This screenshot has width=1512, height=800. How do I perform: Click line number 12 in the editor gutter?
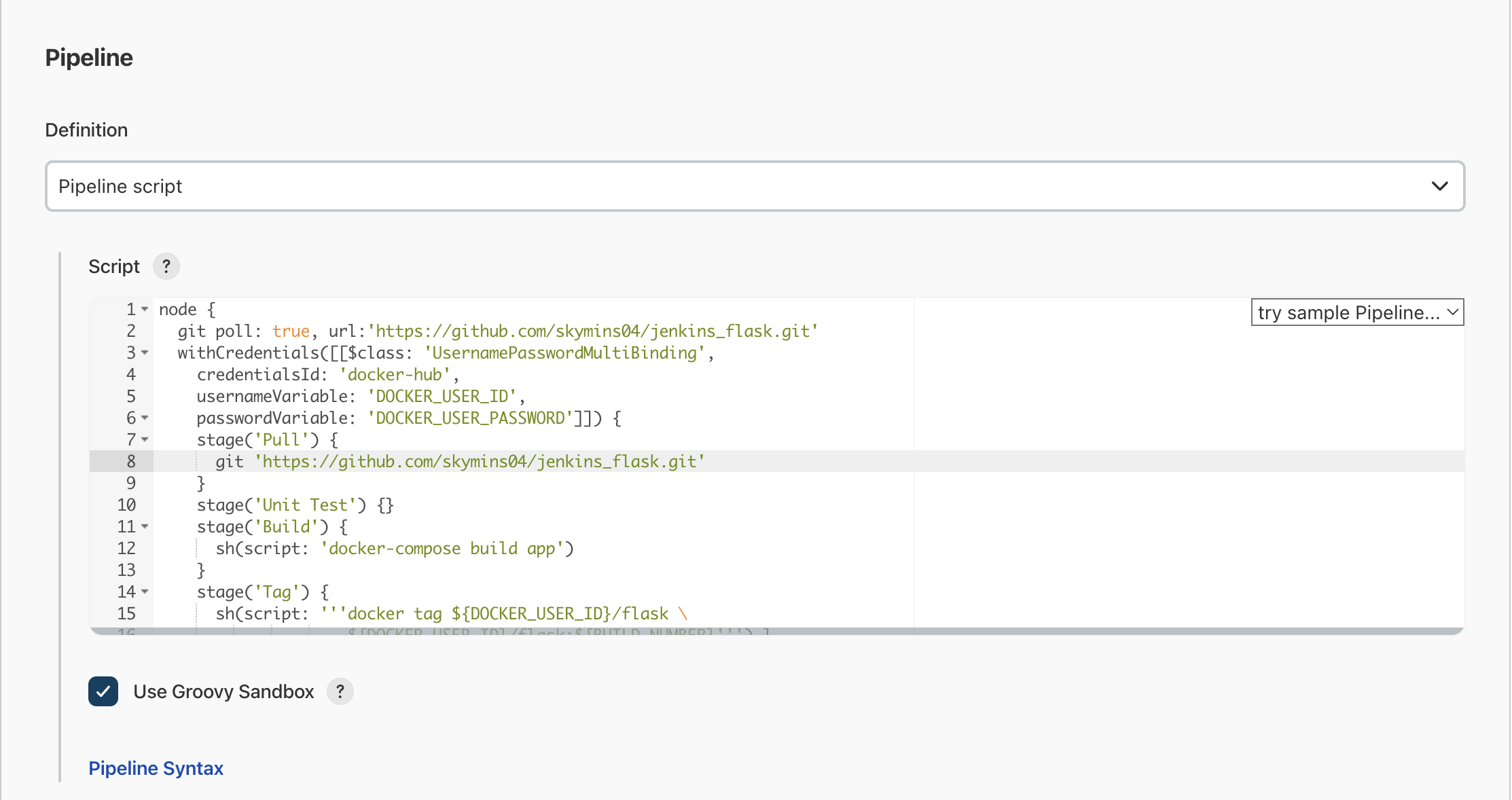click(x=126, y=549)
